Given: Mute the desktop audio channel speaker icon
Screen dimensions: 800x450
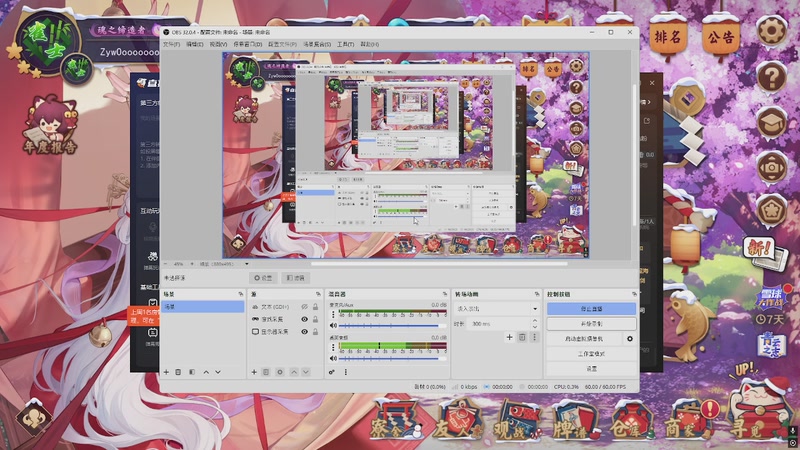Looking at the screenshot, I should point(333,358).
